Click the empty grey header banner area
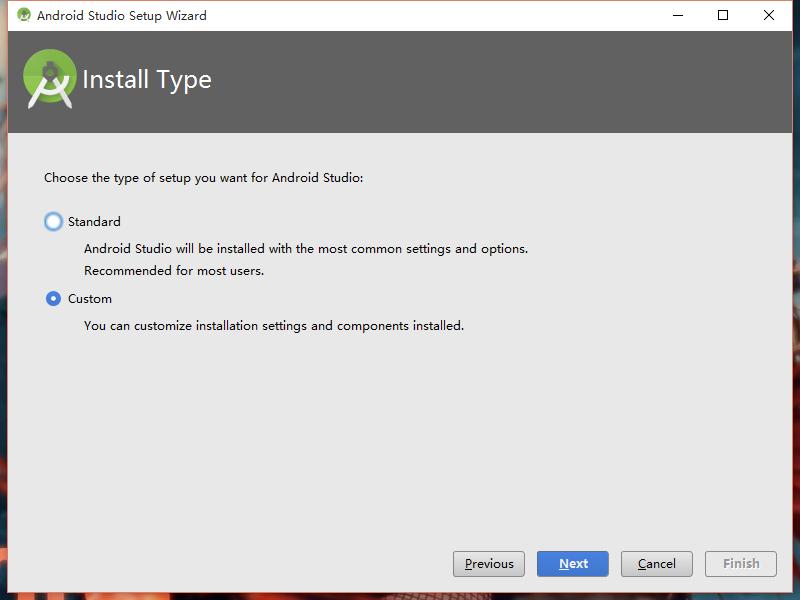The width and height of the screenshot is (800, 600). tap(500, 82)
